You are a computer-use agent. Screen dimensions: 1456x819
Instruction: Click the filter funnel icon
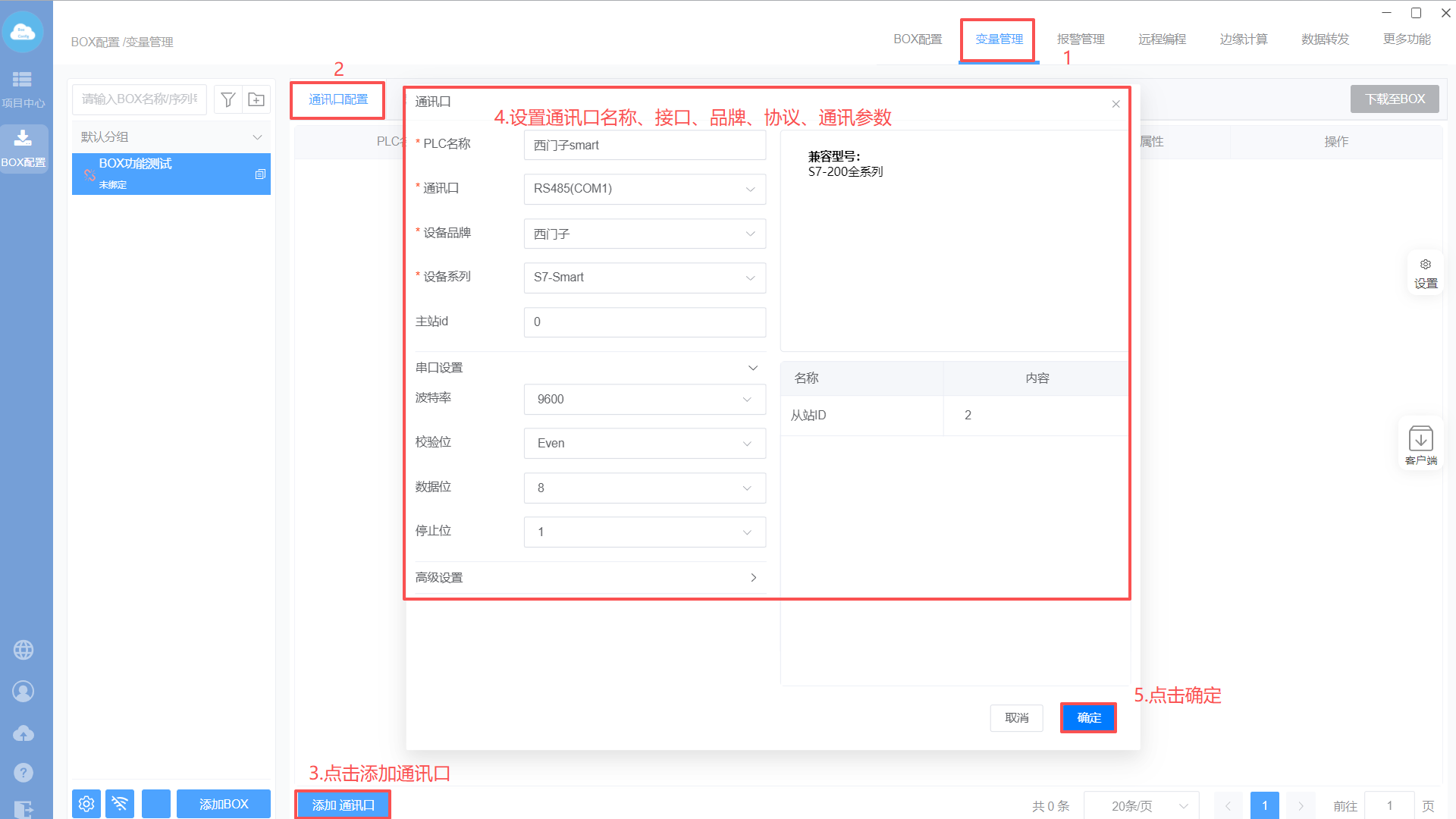(x=227, y=99)
